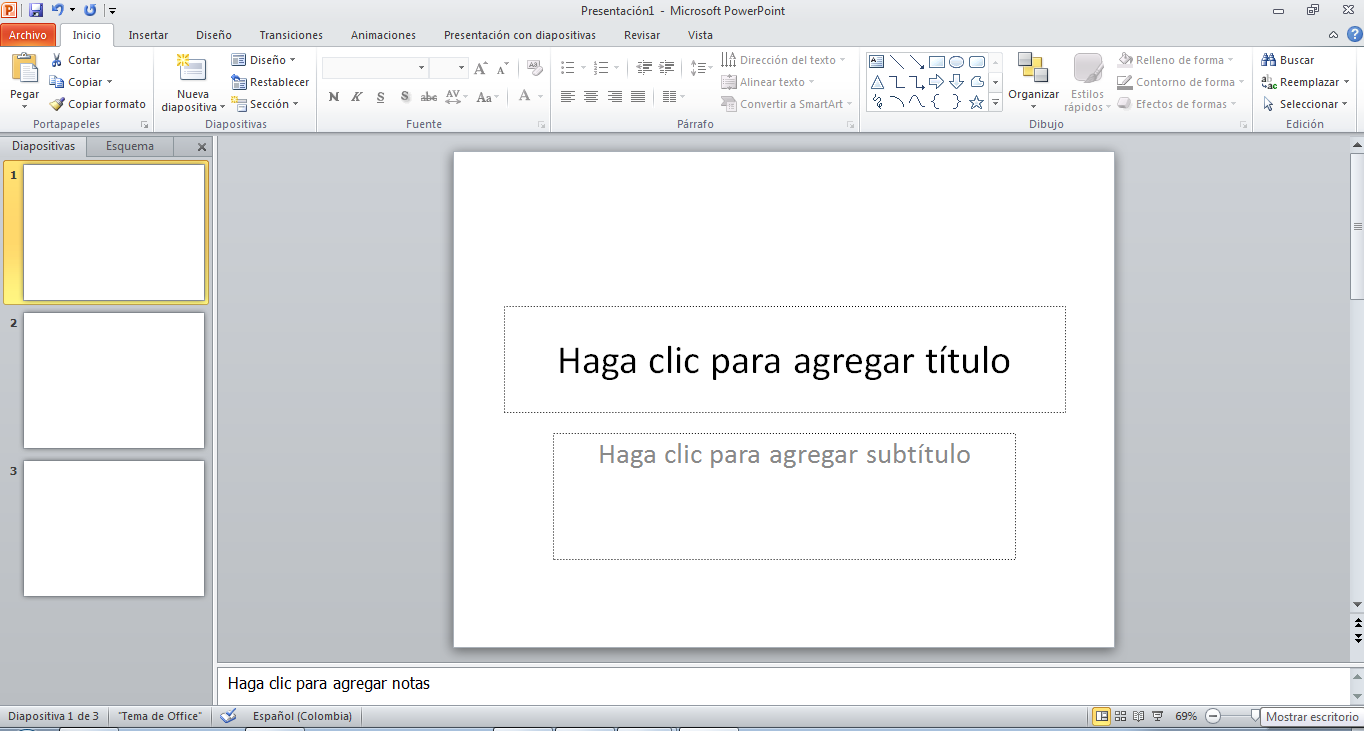Click the save icon in quick access toolbar
Image resolution: width=1364 pixels, height=731 pixels.
click(36, 10)
